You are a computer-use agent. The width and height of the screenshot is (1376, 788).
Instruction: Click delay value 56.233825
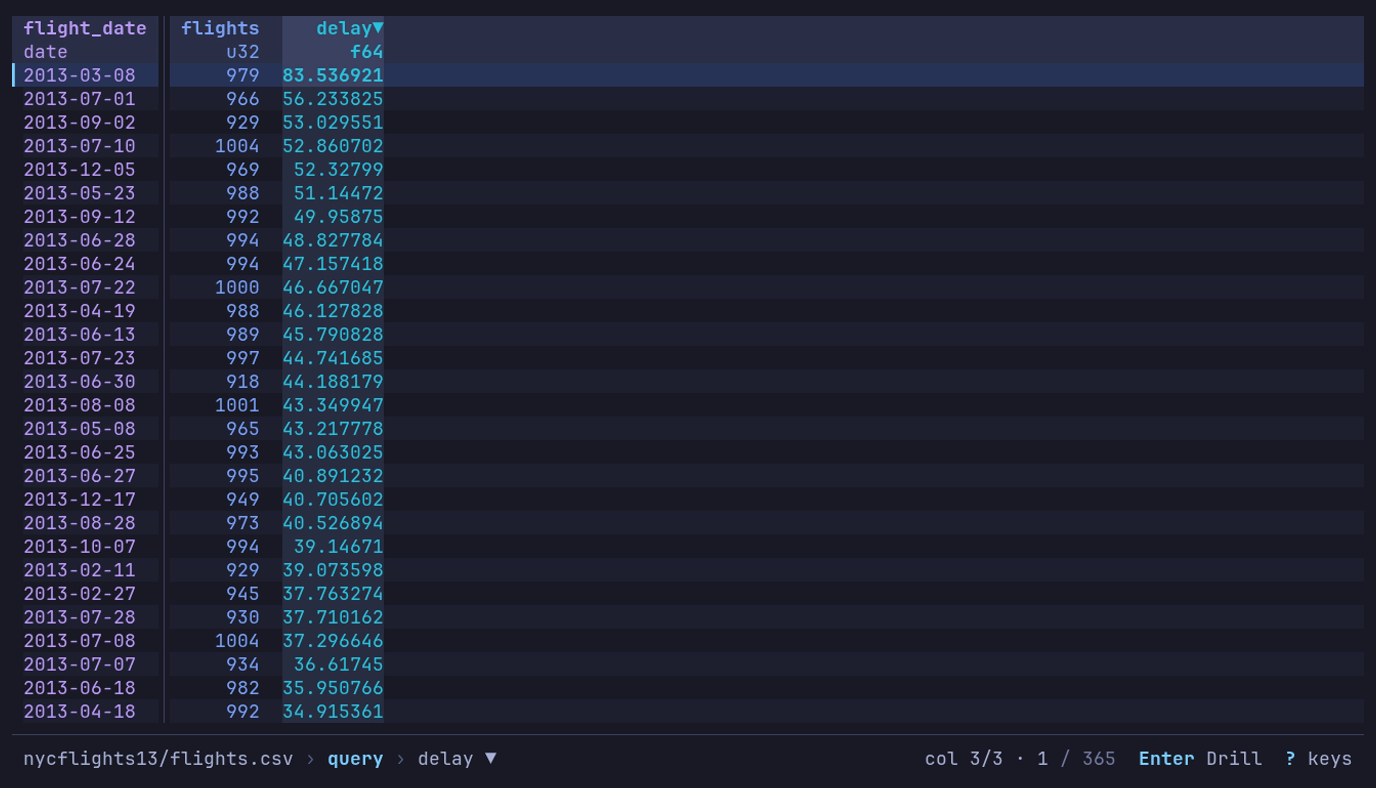[333, 99]
